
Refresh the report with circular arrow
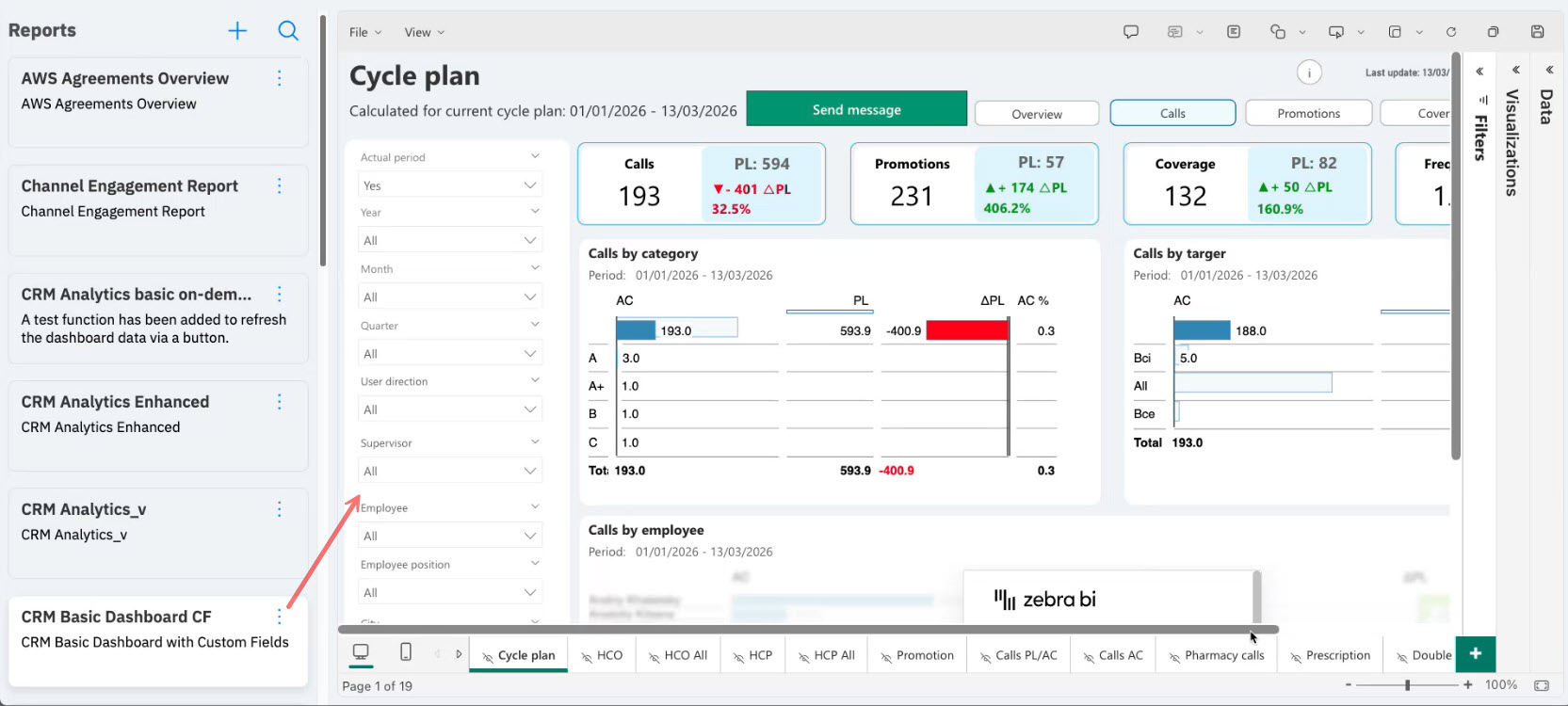pos(1451,32)
